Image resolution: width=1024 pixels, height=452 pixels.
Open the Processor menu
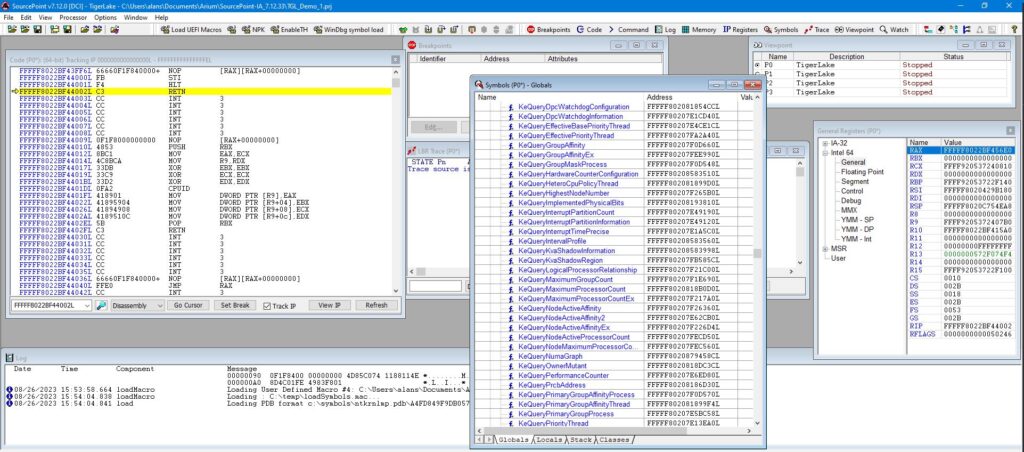coord(74,17)
